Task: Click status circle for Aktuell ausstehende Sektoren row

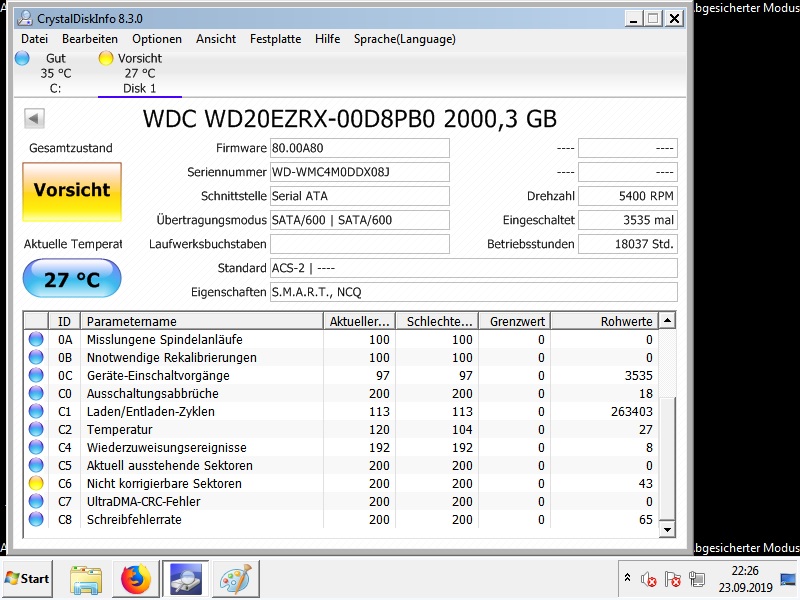Action: (x=36, y=465)
